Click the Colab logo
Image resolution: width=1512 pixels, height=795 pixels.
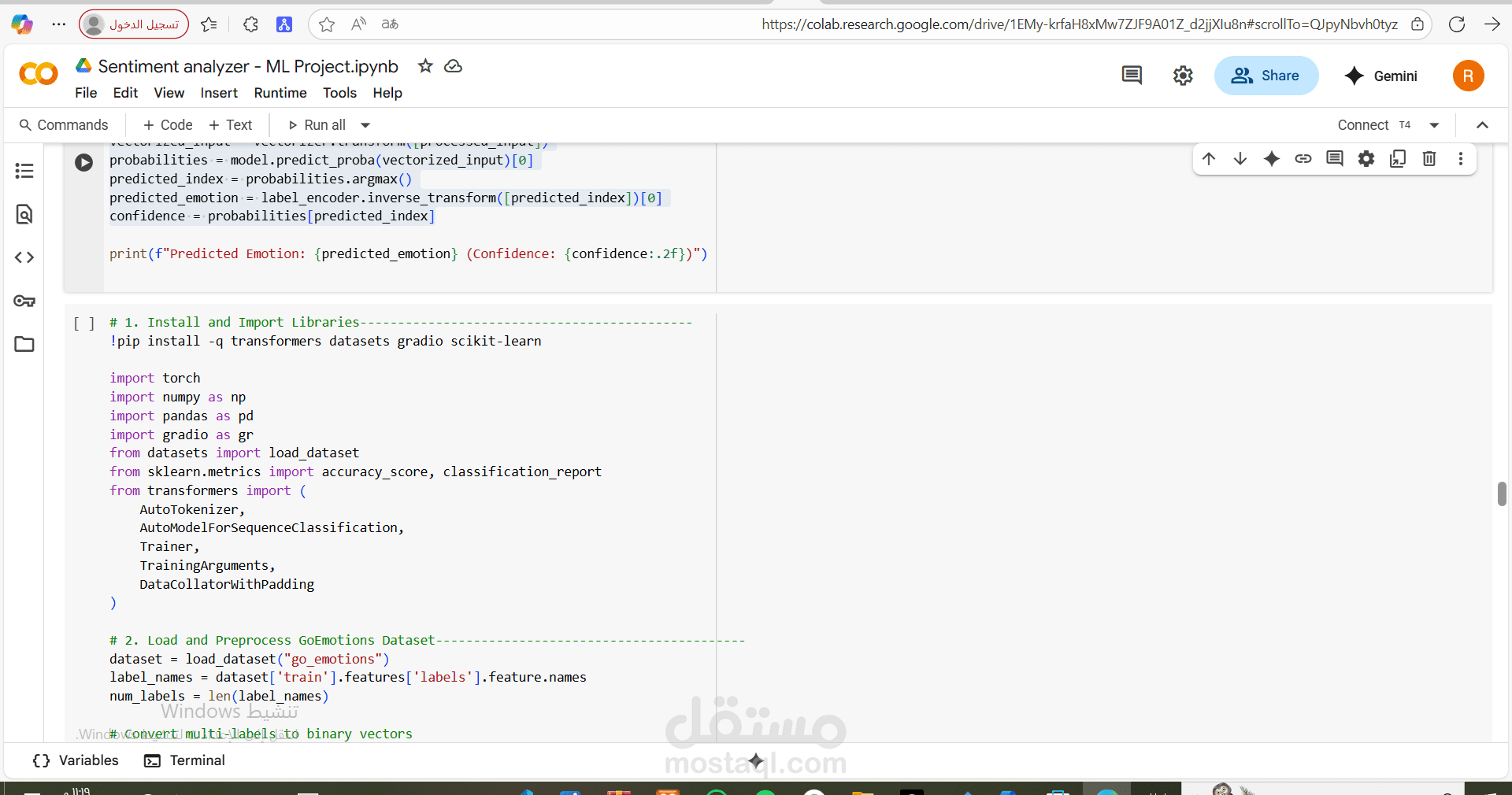pyautogui.click(x=39, y=74)
